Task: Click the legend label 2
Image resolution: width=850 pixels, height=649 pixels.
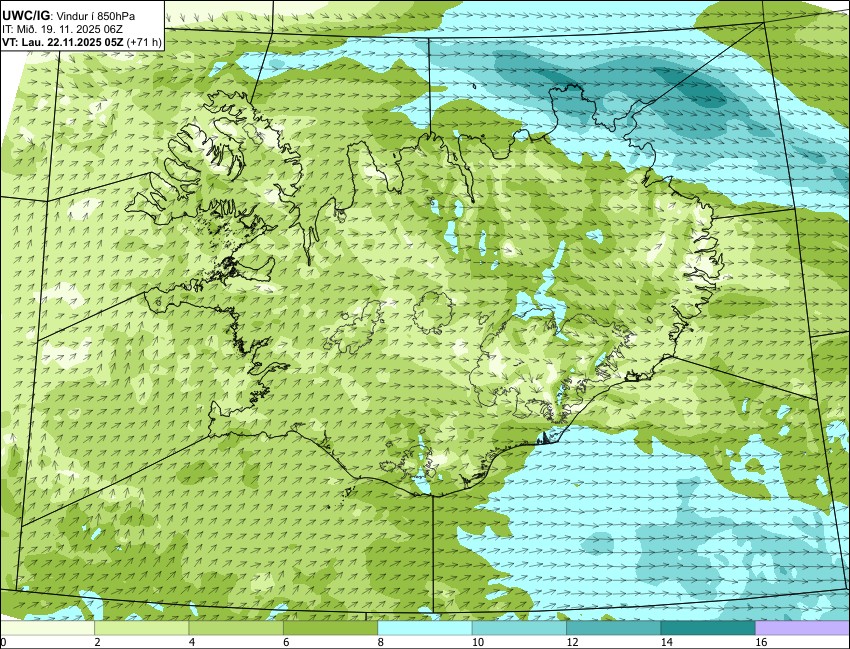Action: (x=97, y=642)
